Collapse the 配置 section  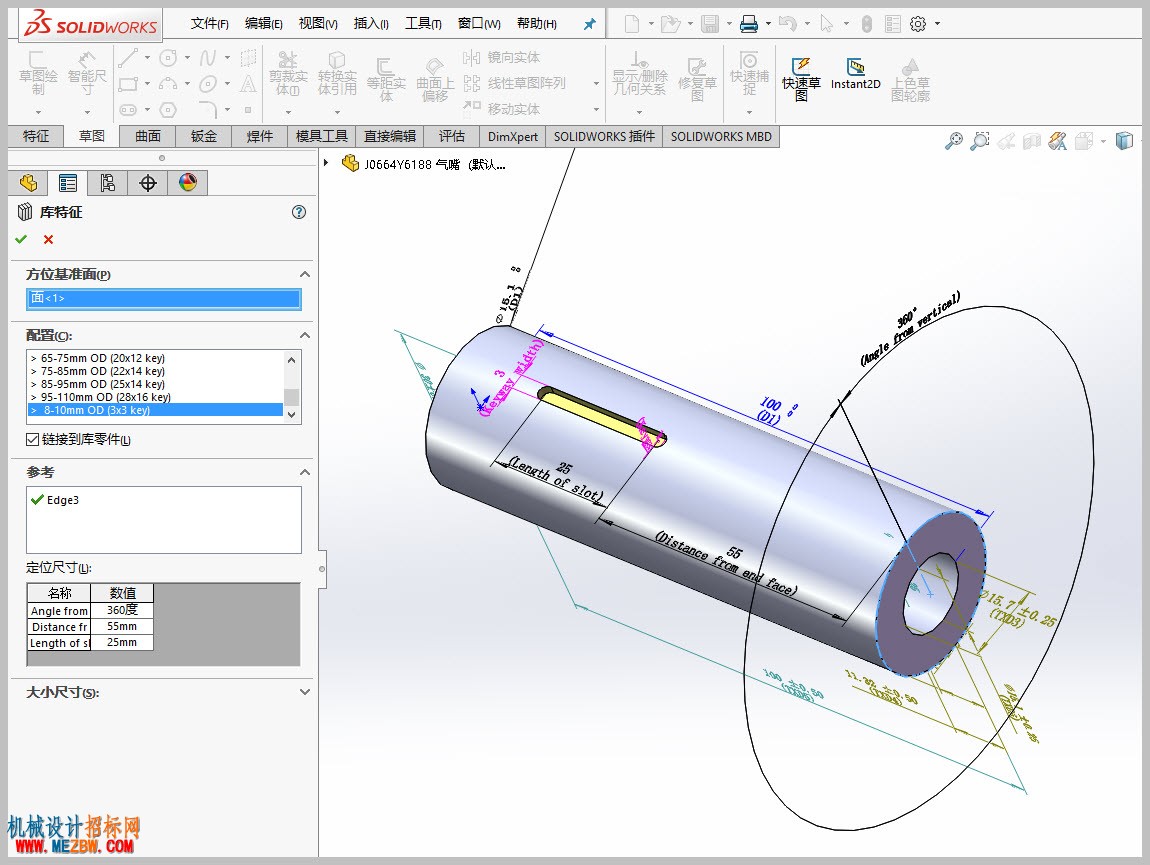(x=305, y=335)
